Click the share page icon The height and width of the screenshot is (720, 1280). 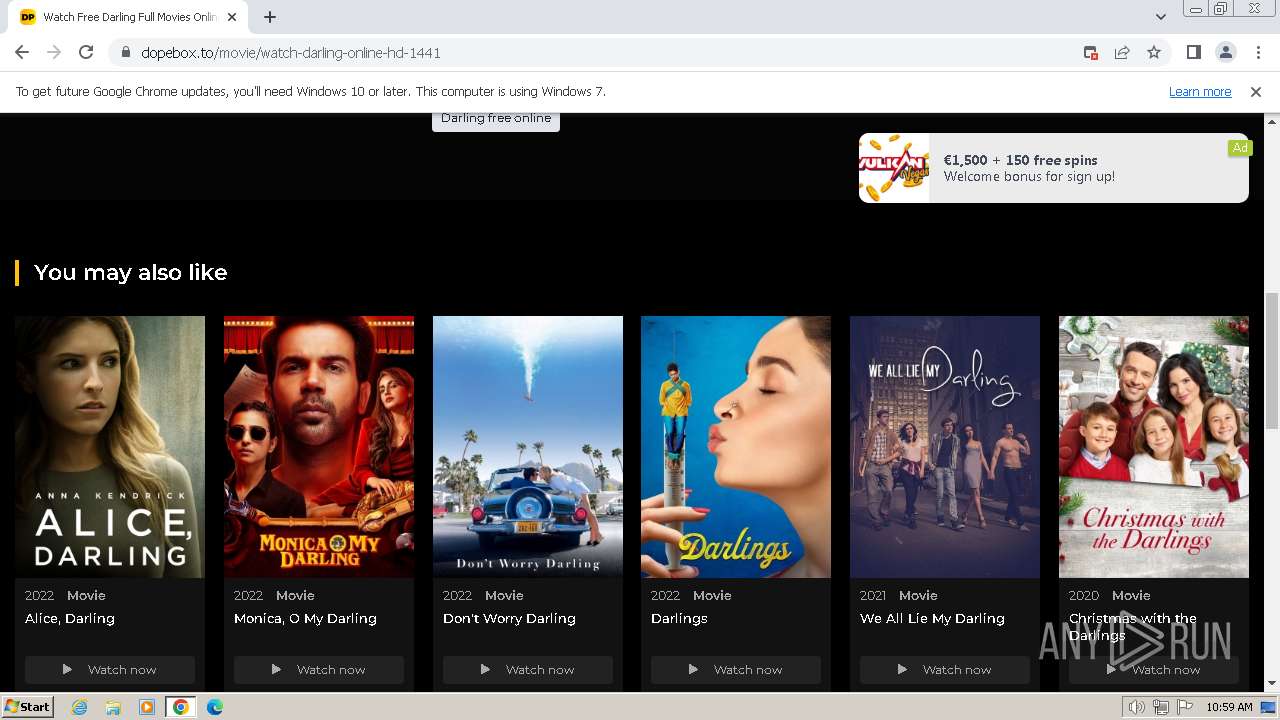pos(1122,53)
